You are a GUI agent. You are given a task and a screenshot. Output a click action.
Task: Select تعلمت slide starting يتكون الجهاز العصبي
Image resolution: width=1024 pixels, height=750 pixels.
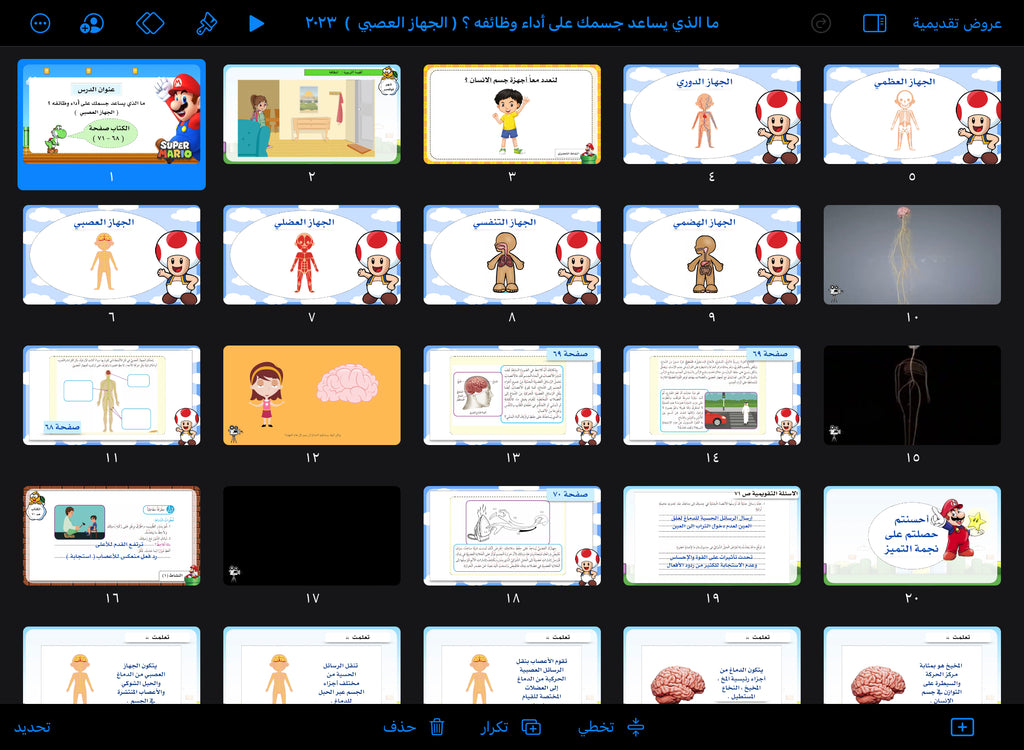click(112, 665)
